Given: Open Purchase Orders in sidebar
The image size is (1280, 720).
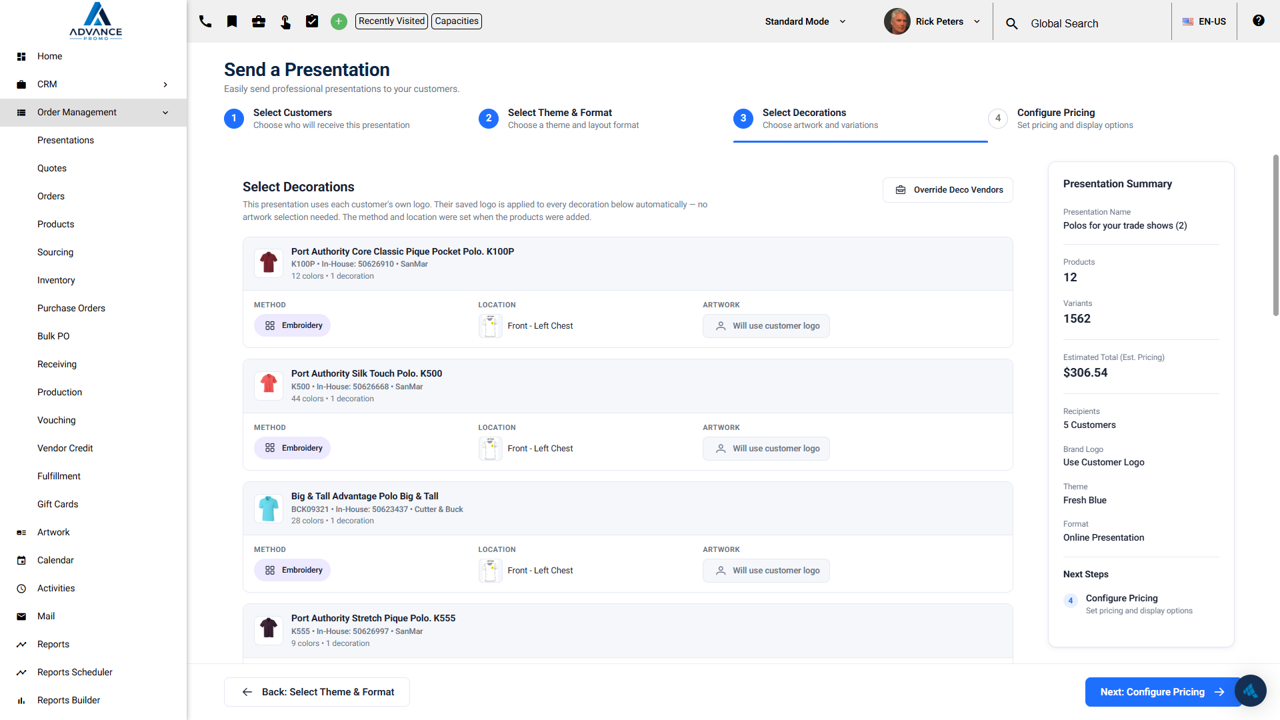Looking at the screenshot, I should coord(71,308).
